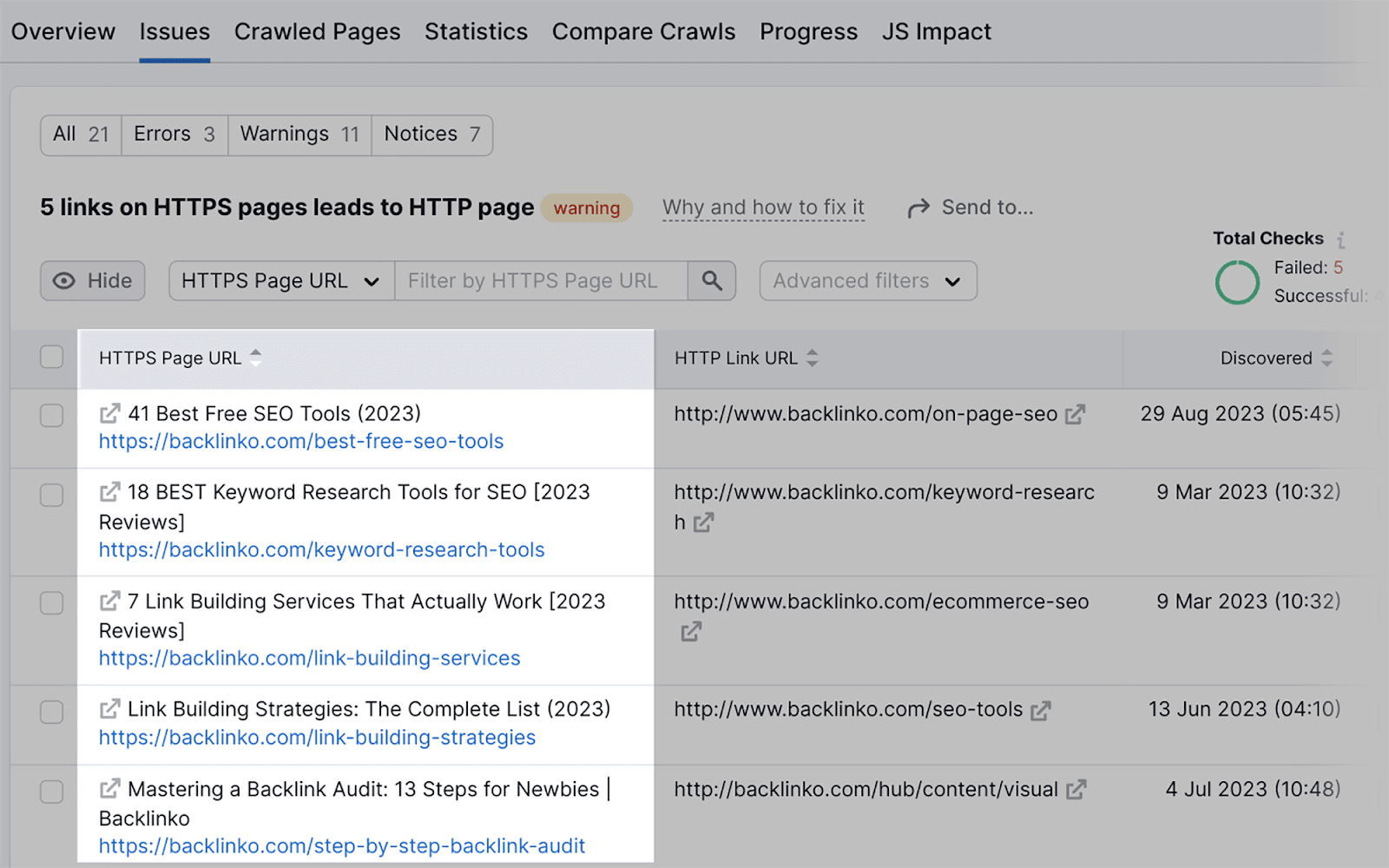Click the search magnifier icon
Screen dimensions: 1389x868
[712, 280]
